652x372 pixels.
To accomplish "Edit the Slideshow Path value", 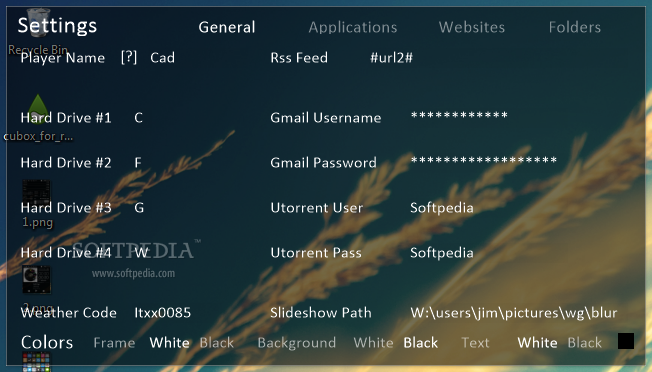I will tap(514, 313).
